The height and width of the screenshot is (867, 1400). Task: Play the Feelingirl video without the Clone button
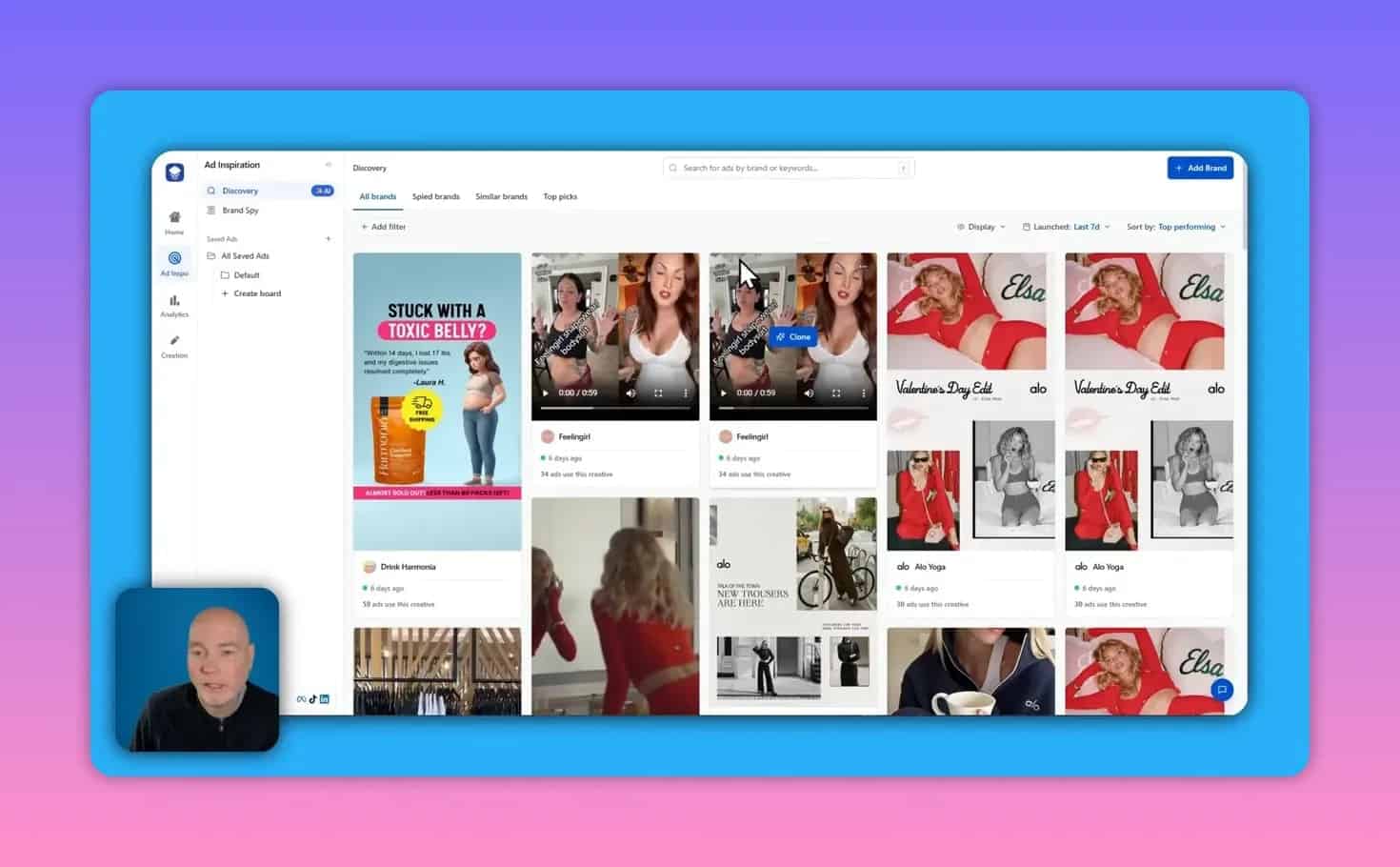pos(546,393)
